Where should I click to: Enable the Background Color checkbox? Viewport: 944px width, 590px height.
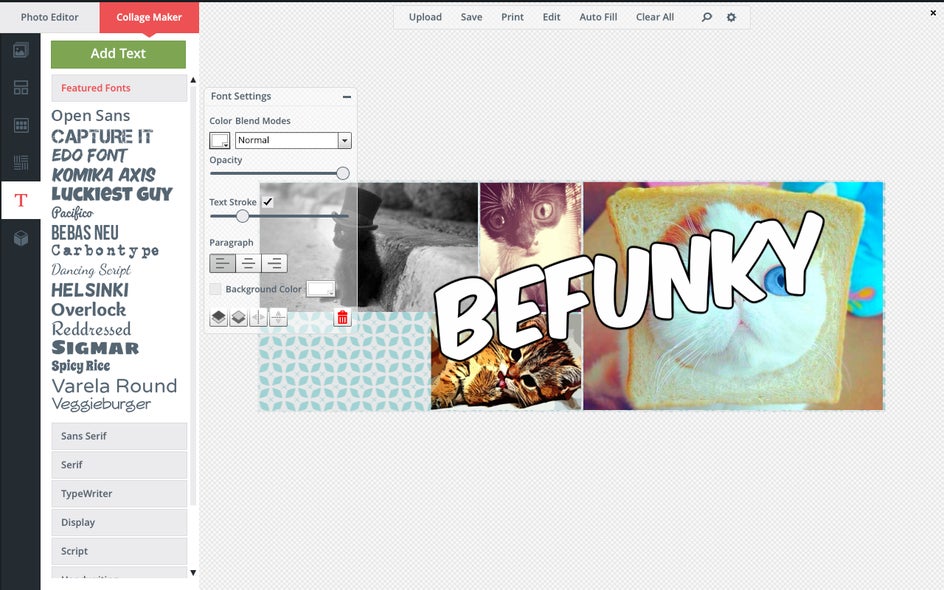[215, 289]
